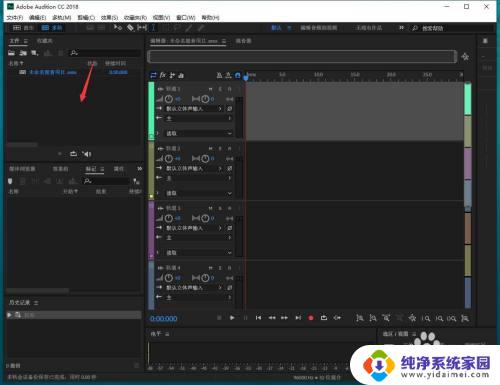Open the 多轨(M) menu
The height and width of the screenshot is (385, 500).
point(61,17)
